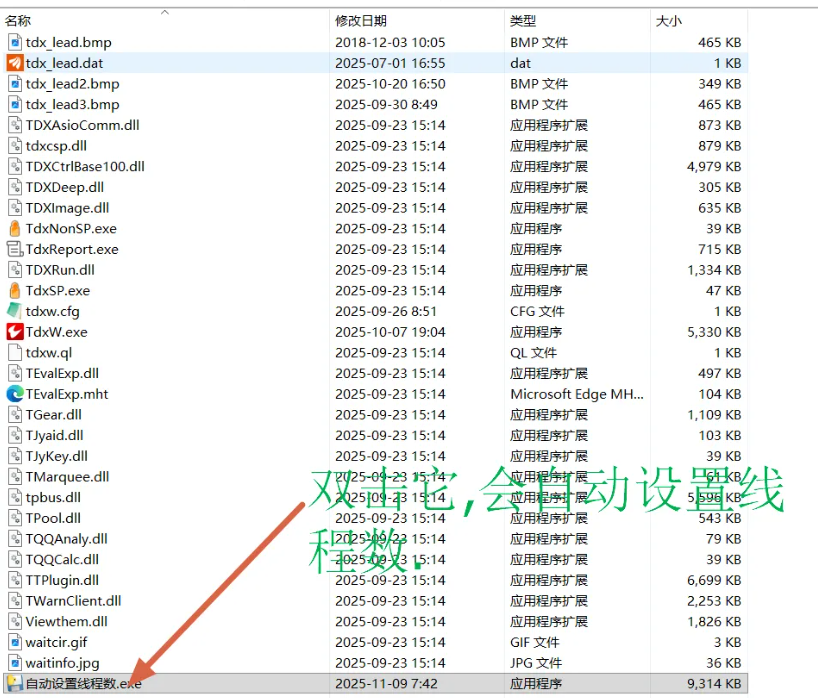The width and height of the screenshot is (818, 698).
Task: Select the TdxNonSP.exe application icon
Action: [15, 229]
